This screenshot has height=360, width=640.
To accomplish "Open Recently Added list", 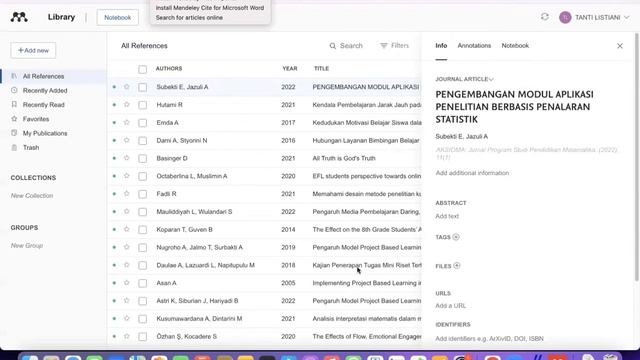I will point(45,91).
